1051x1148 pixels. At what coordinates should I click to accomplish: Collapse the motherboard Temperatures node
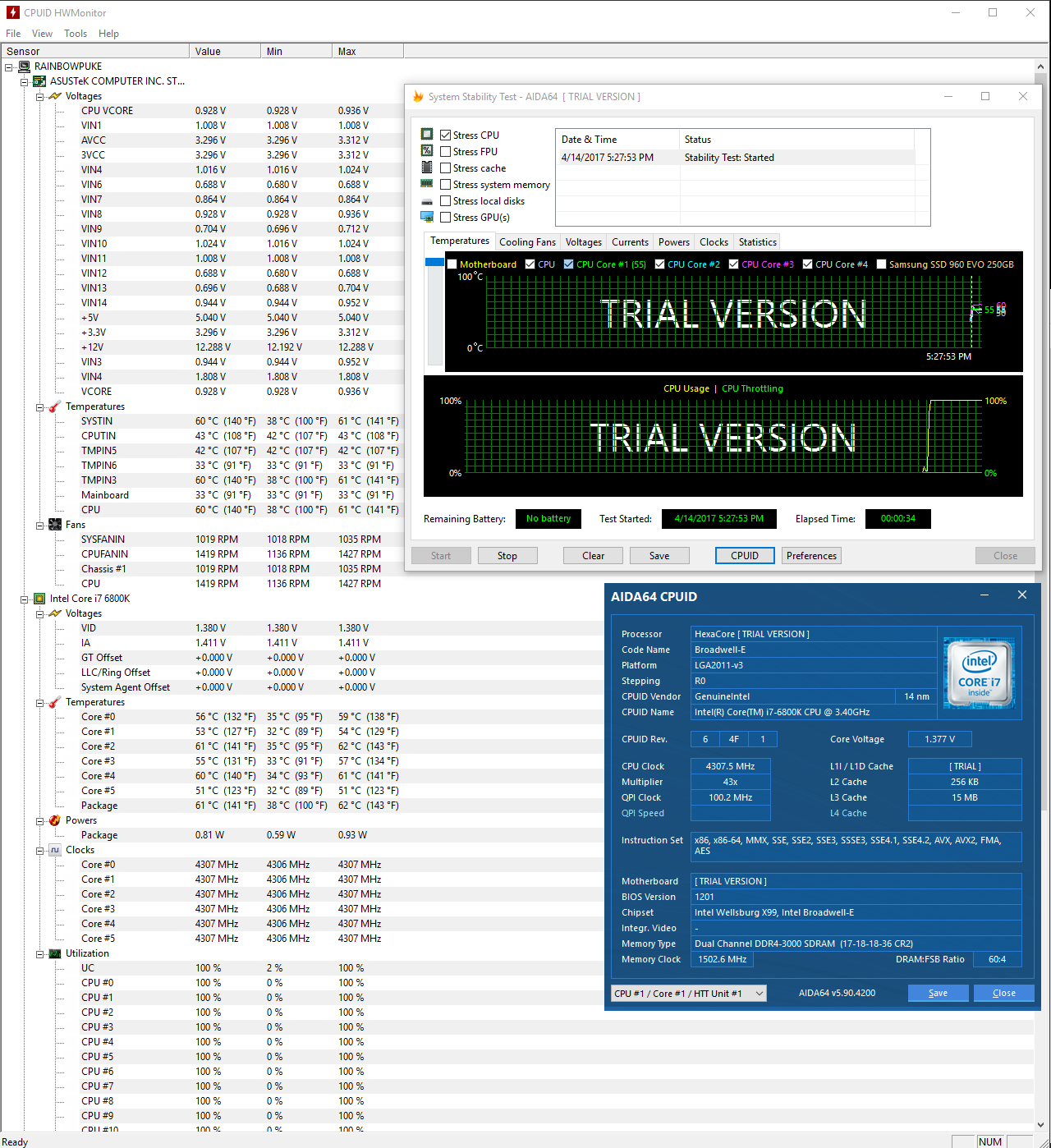click(x=39, y=406)
